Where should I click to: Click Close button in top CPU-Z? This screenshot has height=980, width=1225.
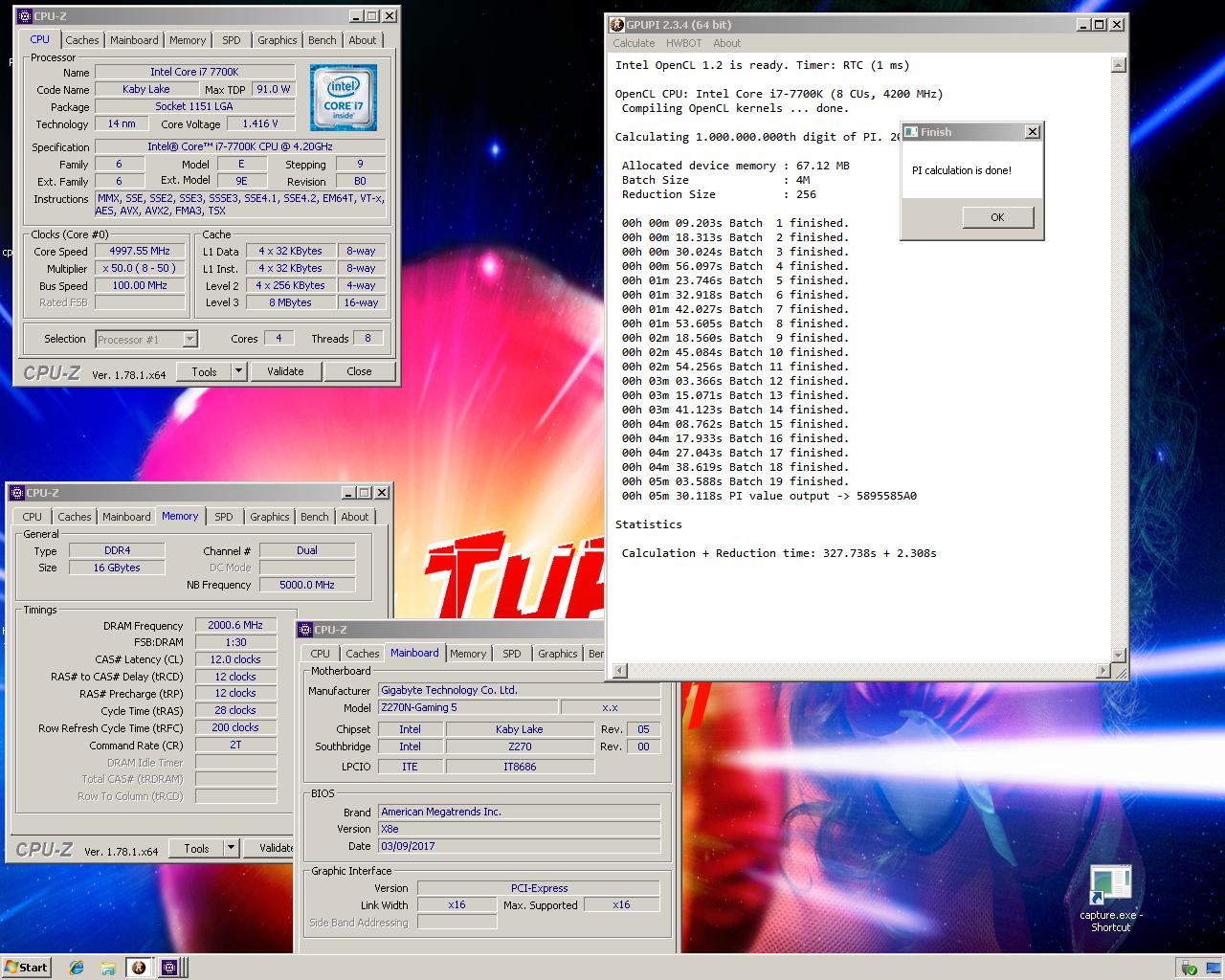pos(359,371)
